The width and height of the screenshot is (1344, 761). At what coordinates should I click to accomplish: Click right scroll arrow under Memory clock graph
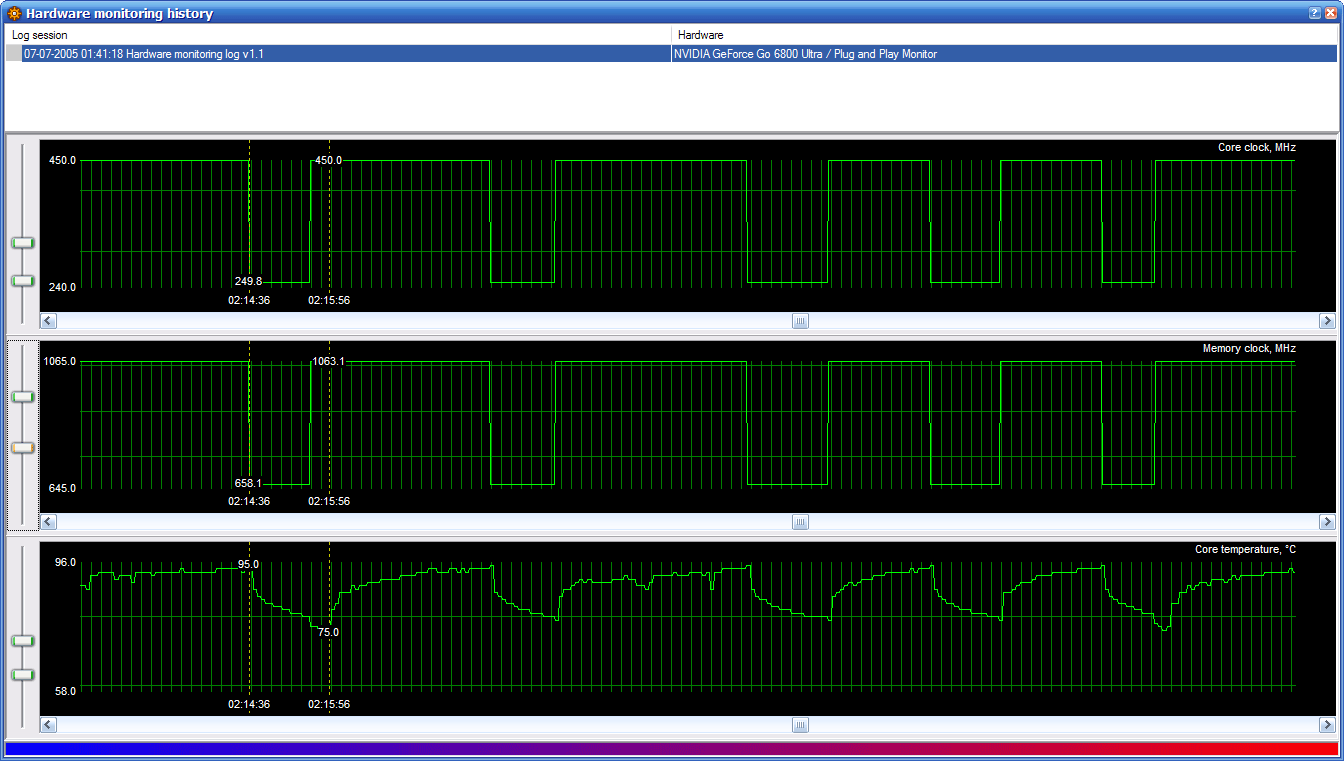(1327, 522)
